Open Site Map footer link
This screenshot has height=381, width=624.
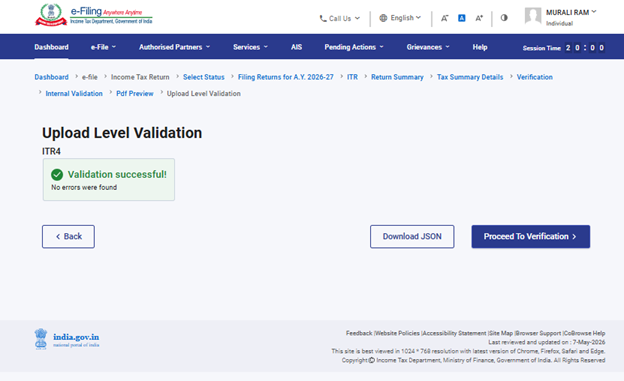pos(501,333)
